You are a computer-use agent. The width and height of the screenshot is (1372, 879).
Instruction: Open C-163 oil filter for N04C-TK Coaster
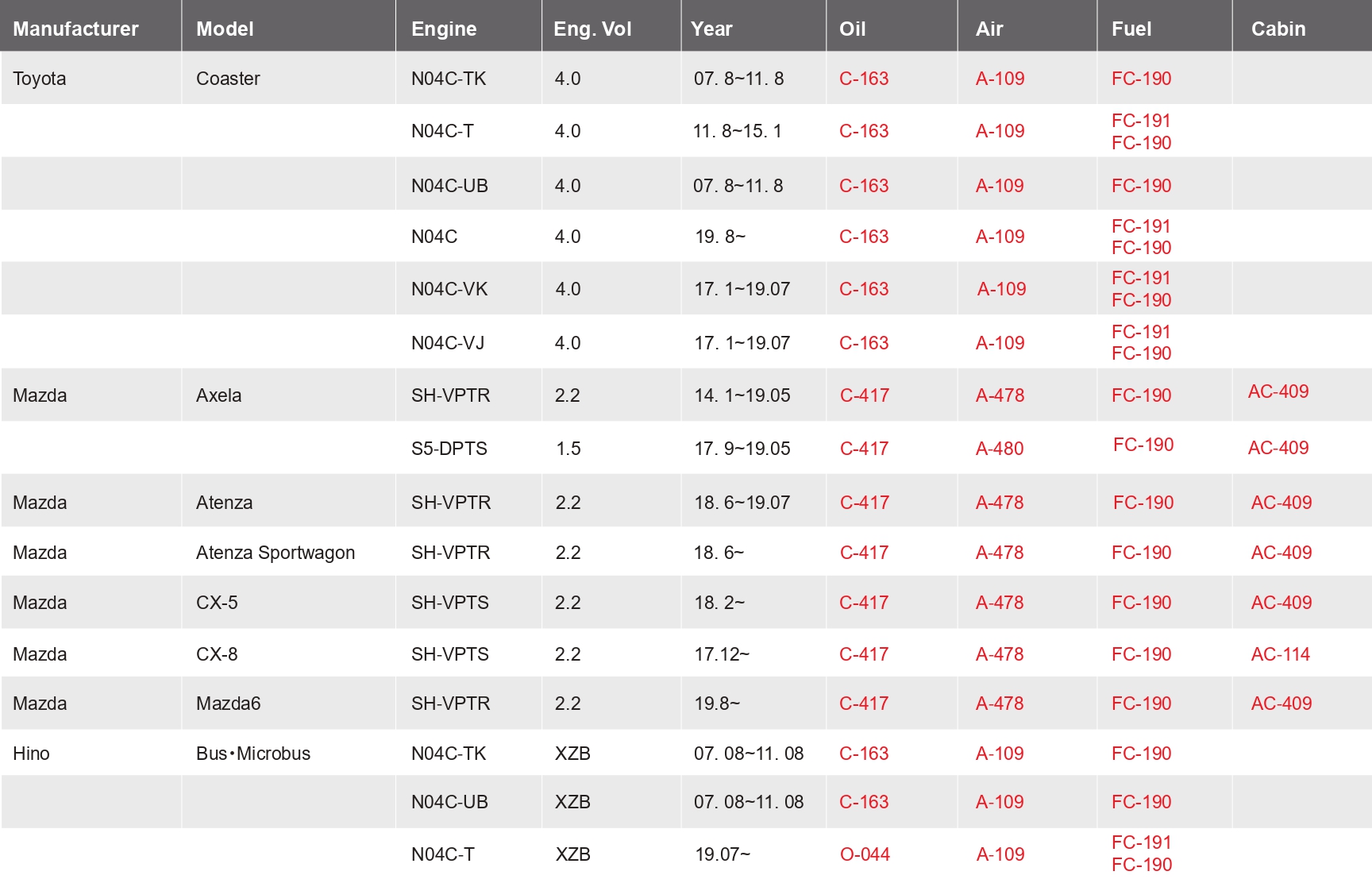point(864,79)
